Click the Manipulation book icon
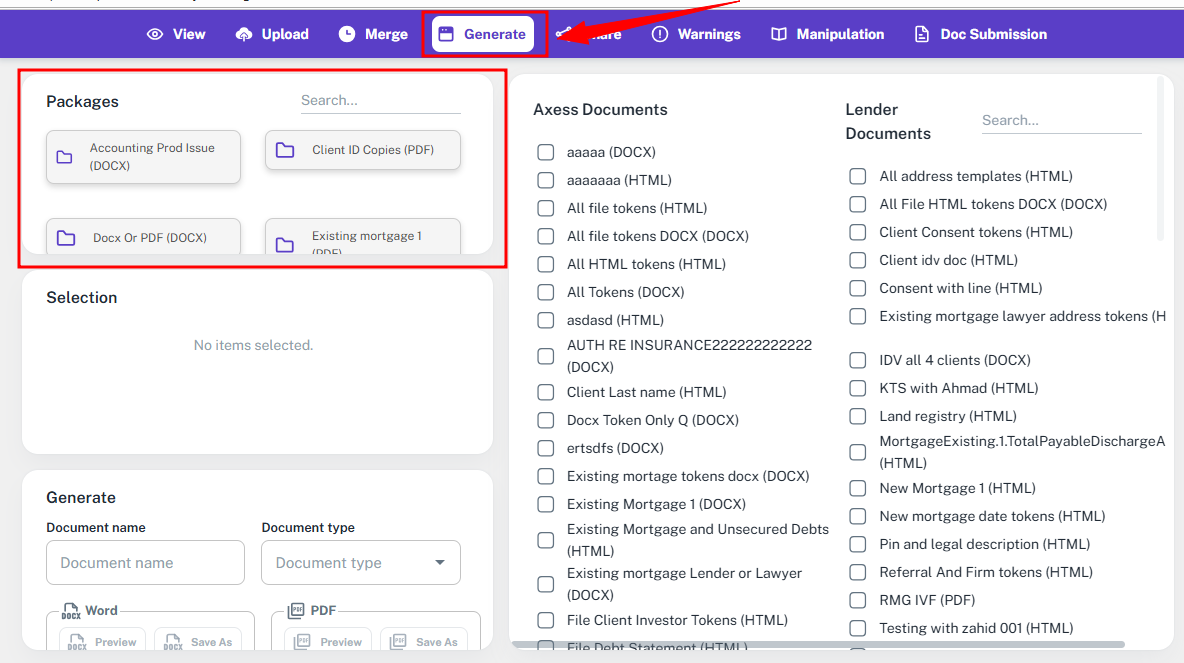Viewport: 1184px width, 663px height. [x=779, y=34]
